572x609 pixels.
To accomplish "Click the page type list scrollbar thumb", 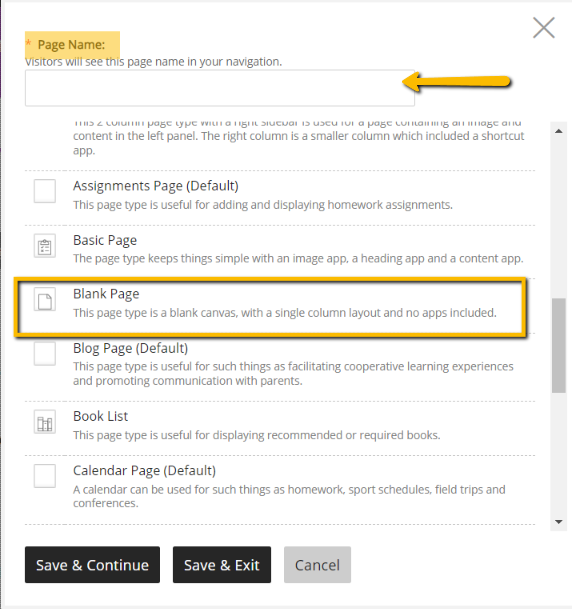I will [x=559, y=345].
